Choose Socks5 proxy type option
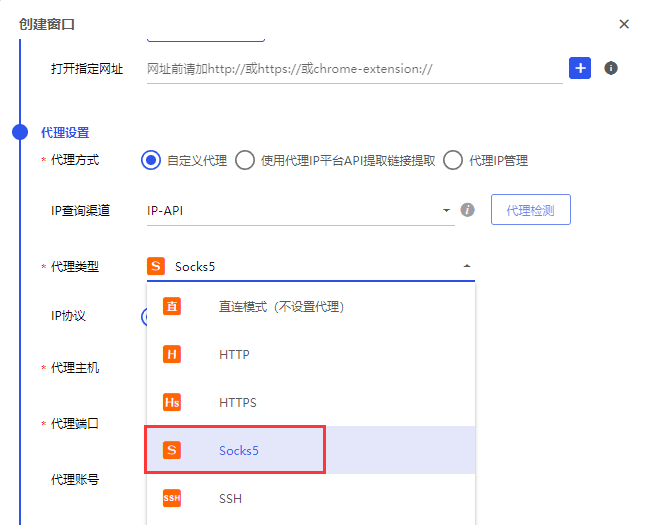This screenshot has height=525, width=650. click(310, 450)
